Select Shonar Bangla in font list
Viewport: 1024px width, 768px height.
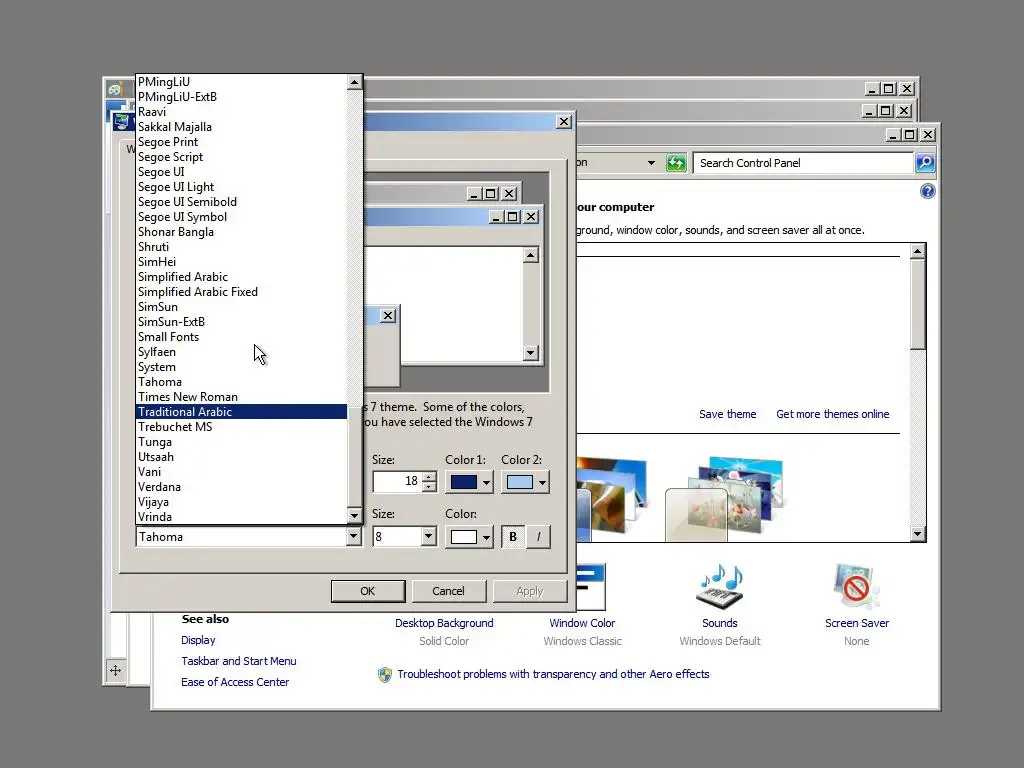tap(242, 232)
